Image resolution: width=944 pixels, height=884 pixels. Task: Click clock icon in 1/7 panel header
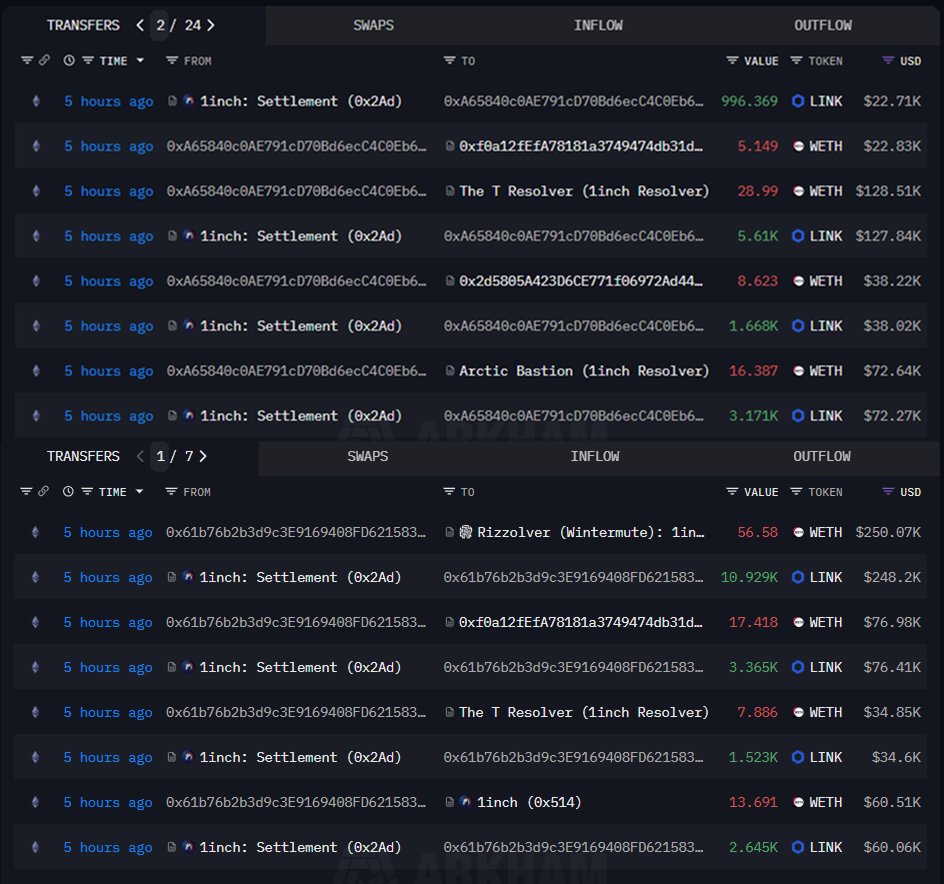pyautogui.click(x=68, y=491)
